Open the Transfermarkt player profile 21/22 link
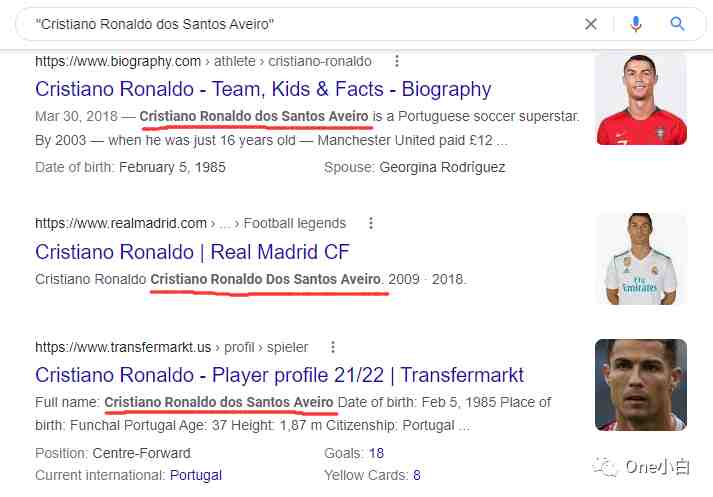713x497 pixels. click(279, 376)
